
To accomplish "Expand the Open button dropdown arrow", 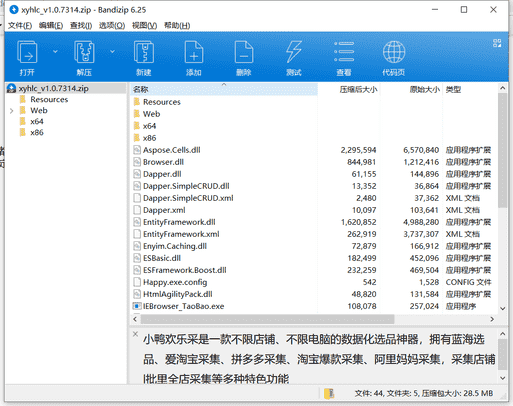I will (x=55, y=52).
